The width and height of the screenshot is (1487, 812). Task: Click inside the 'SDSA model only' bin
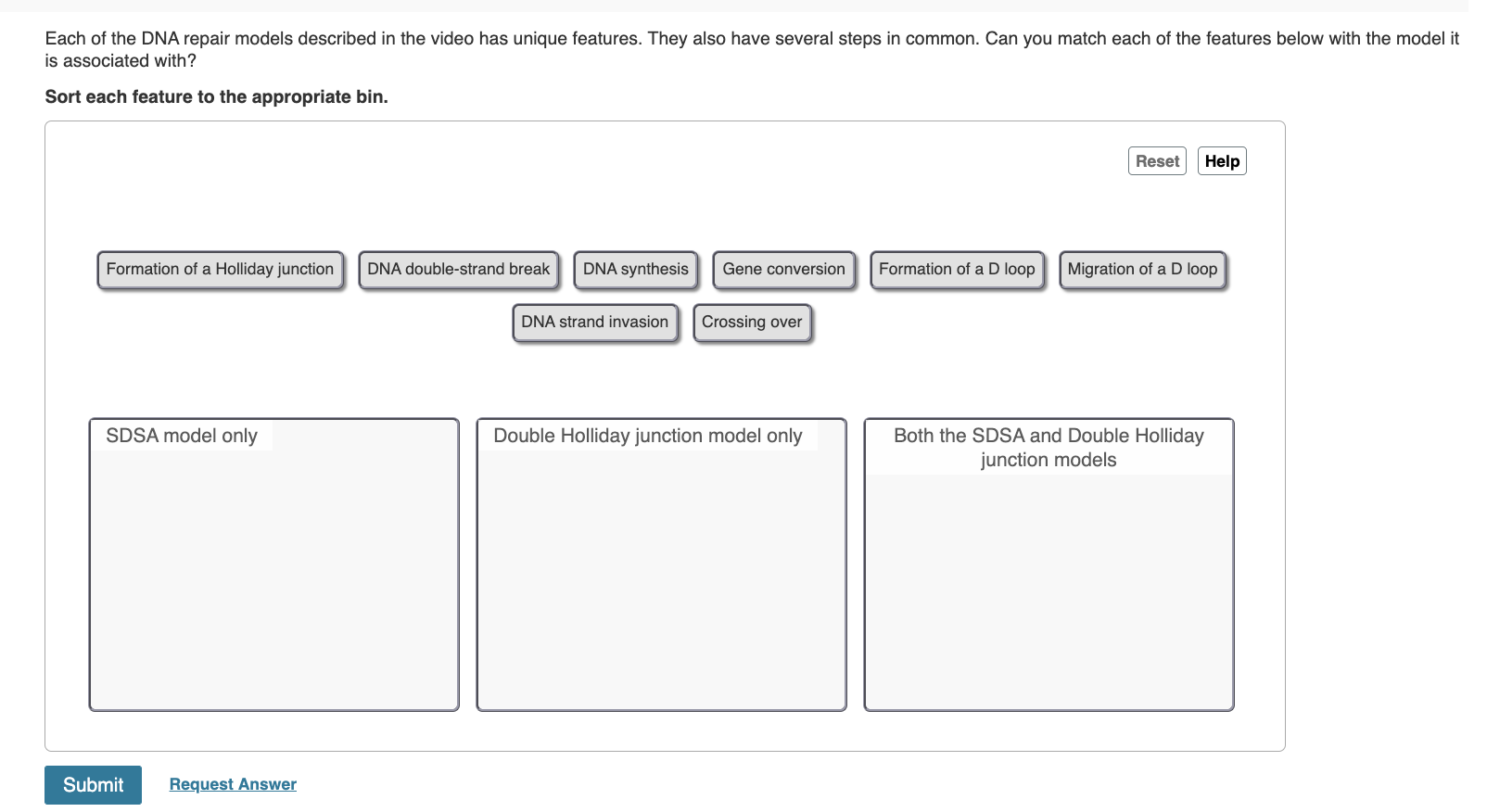(x=274, y=565)
